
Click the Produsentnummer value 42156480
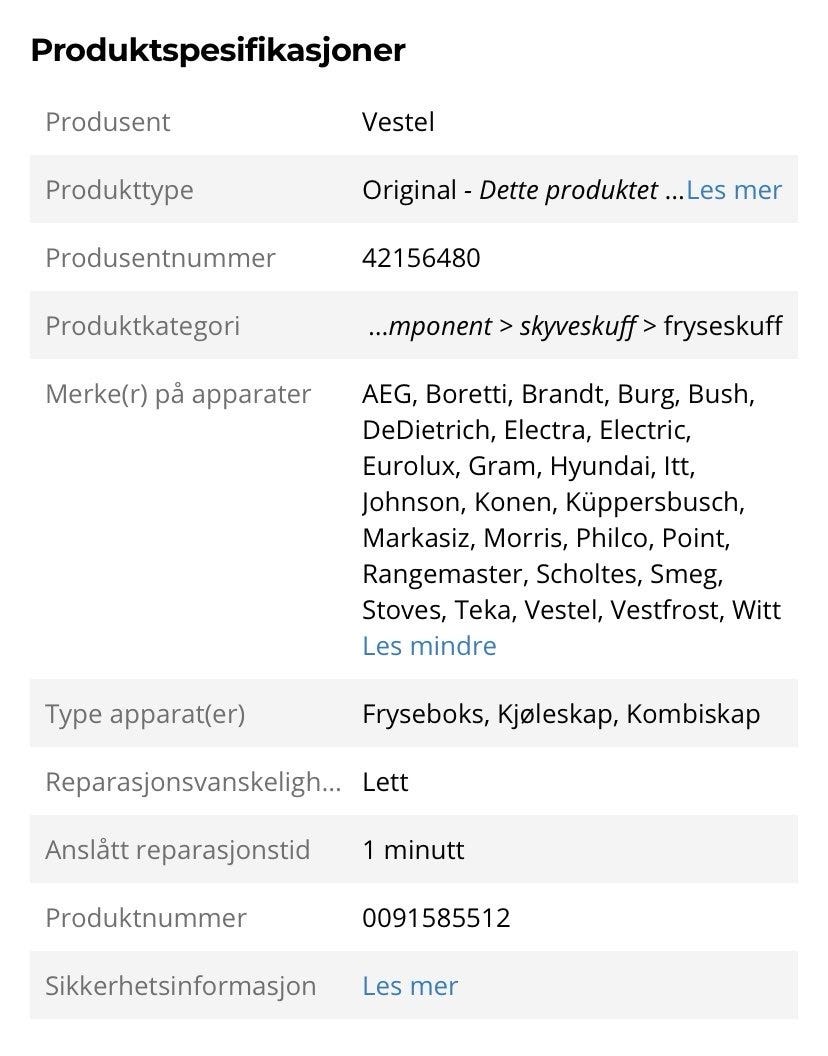point(421,258)
